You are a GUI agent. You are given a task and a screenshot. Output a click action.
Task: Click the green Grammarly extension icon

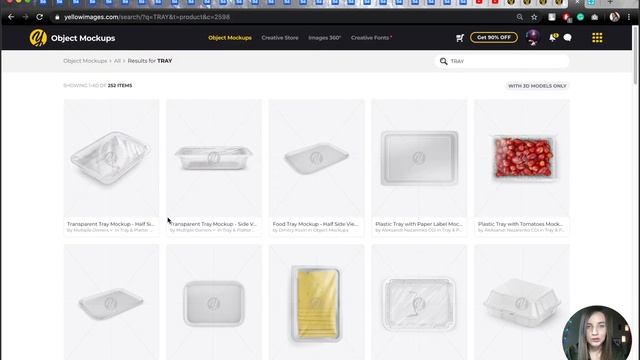[x=580, y=17]
